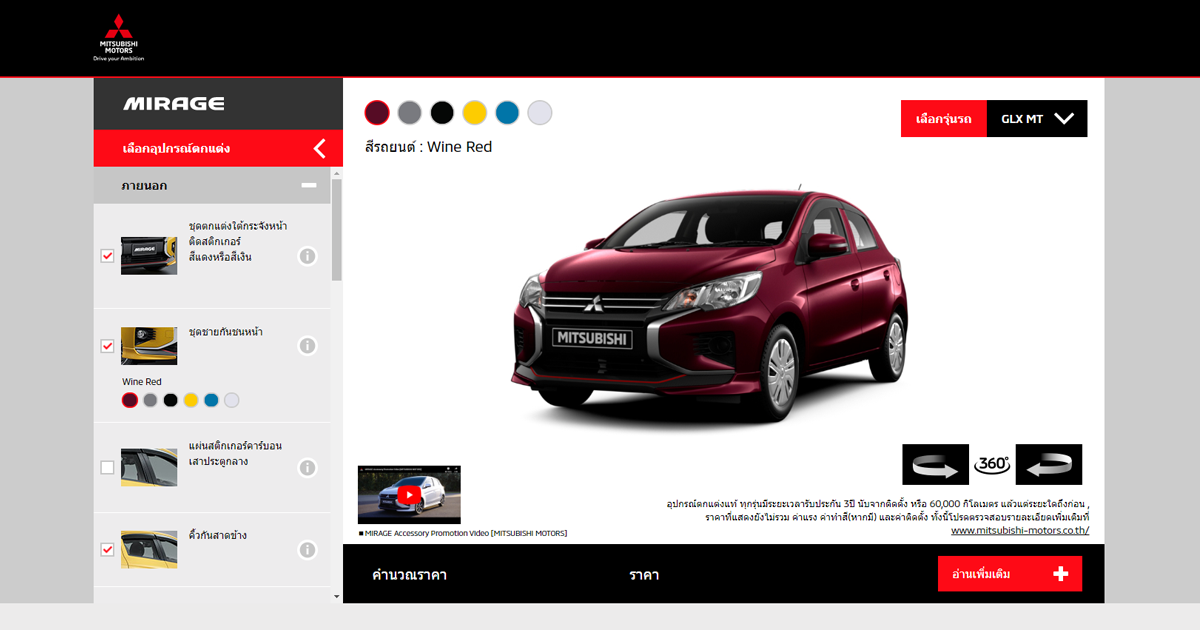Image resolution: width=1200 pixels, height=630 pixels.
Task: Click the MIRAGE model logo
Action: [x=174, y=104]
